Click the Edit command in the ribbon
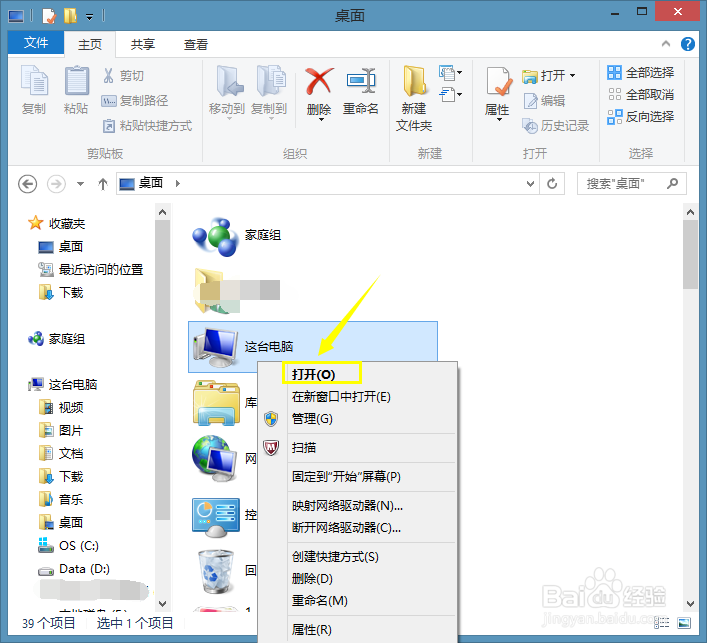The image size is (707, 643). (x=545, y=101)
